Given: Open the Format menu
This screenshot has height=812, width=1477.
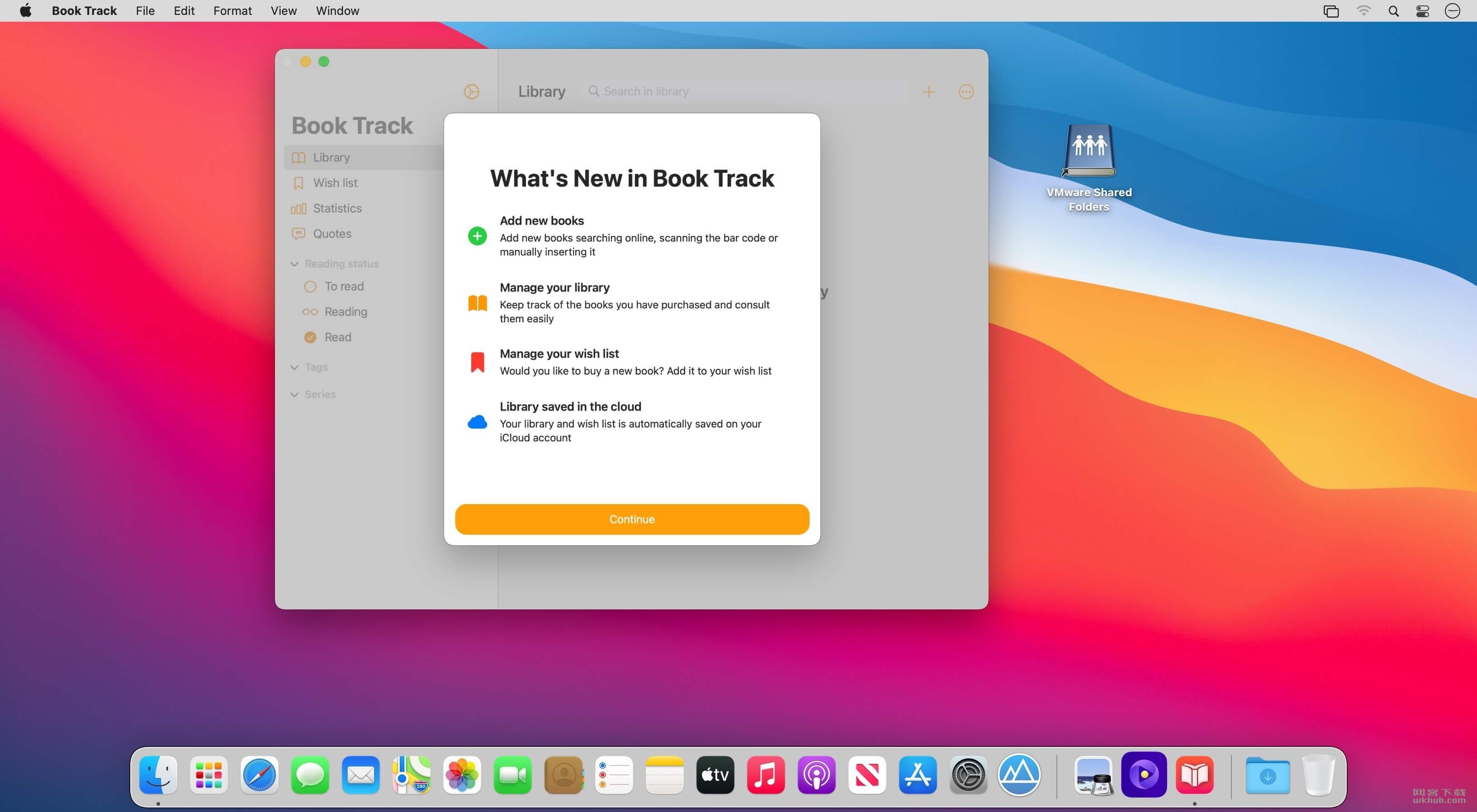Looking at the screenshot, I should (x=232, y=11).
